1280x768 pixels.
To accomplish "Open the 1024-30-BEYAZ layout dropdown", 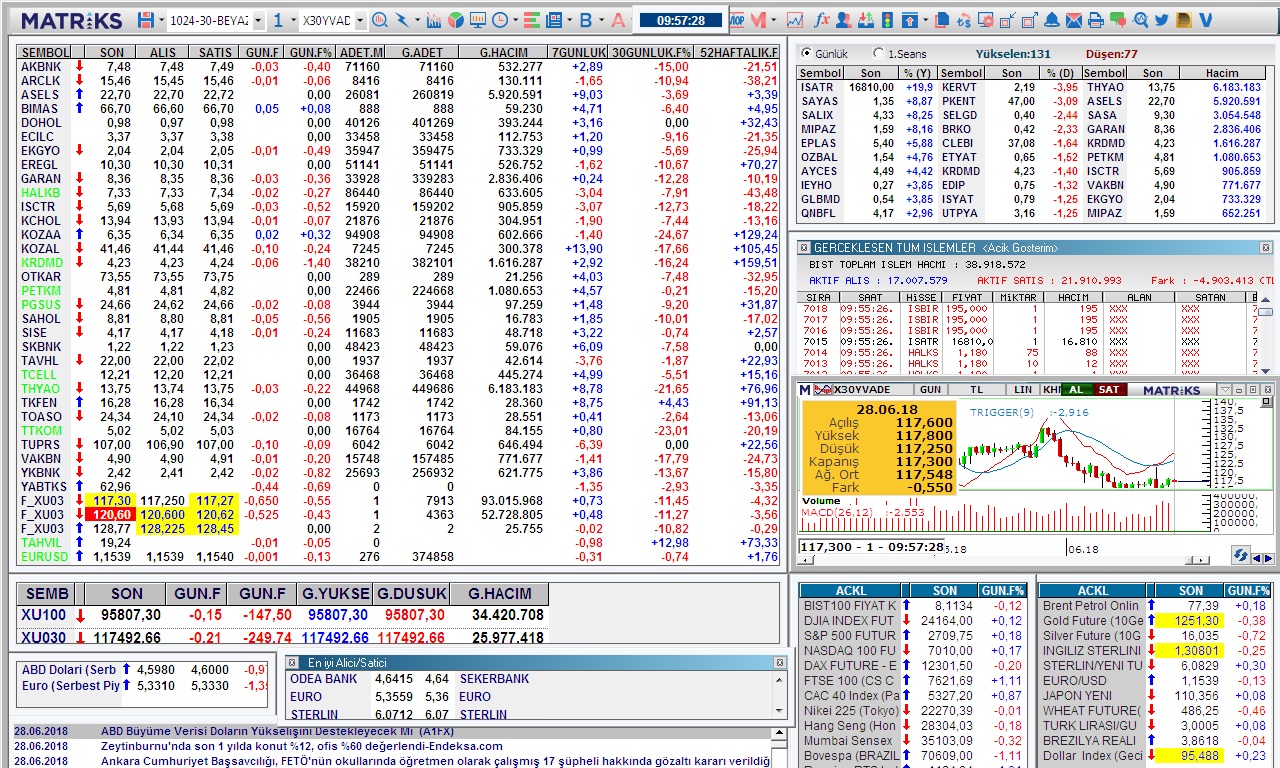I will click(x=258, y=20).
